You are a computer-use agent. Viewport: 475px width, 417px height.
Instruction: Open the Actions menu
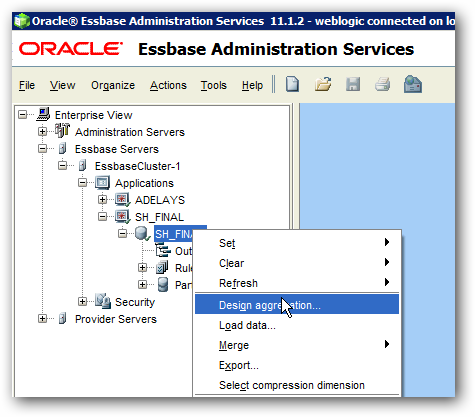point(168,85)
